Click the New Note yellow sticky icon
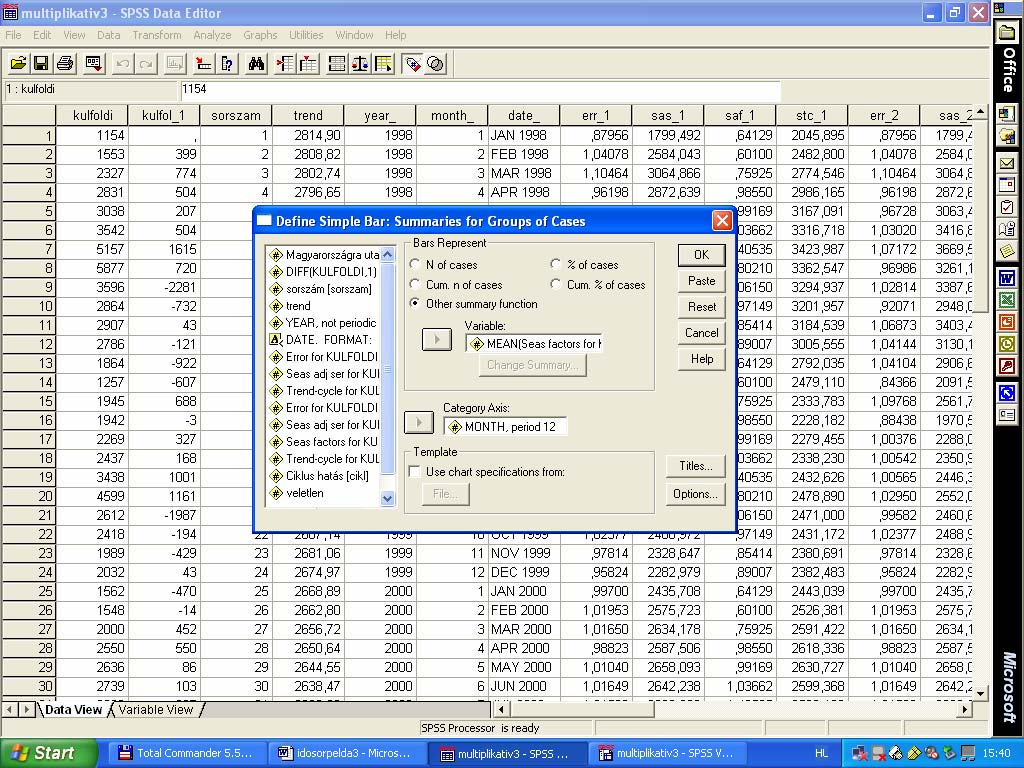The width and height of the screenshot is (1024, 768). point(1007,251)
